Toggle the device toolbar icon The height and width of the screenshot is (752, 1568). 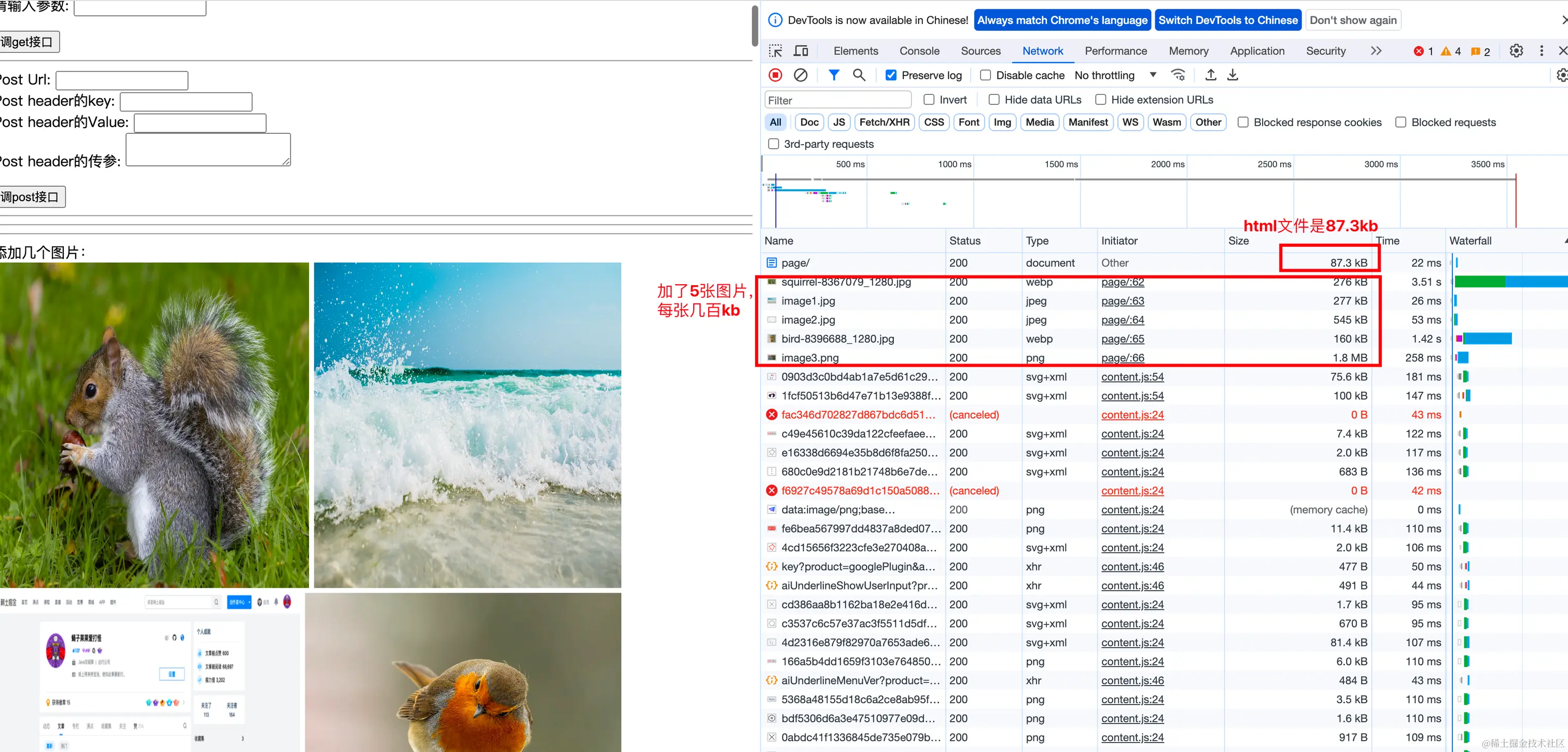[801, 51]
